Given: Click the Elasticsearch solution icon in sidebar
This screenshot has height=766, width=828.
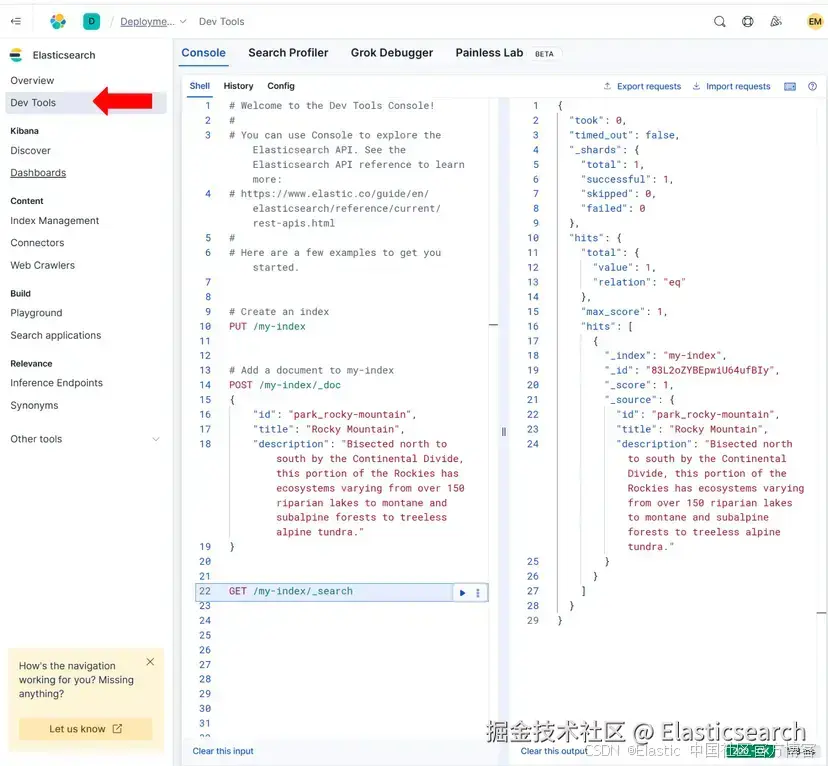Looking at the screenshot, I should click(16, 55).
